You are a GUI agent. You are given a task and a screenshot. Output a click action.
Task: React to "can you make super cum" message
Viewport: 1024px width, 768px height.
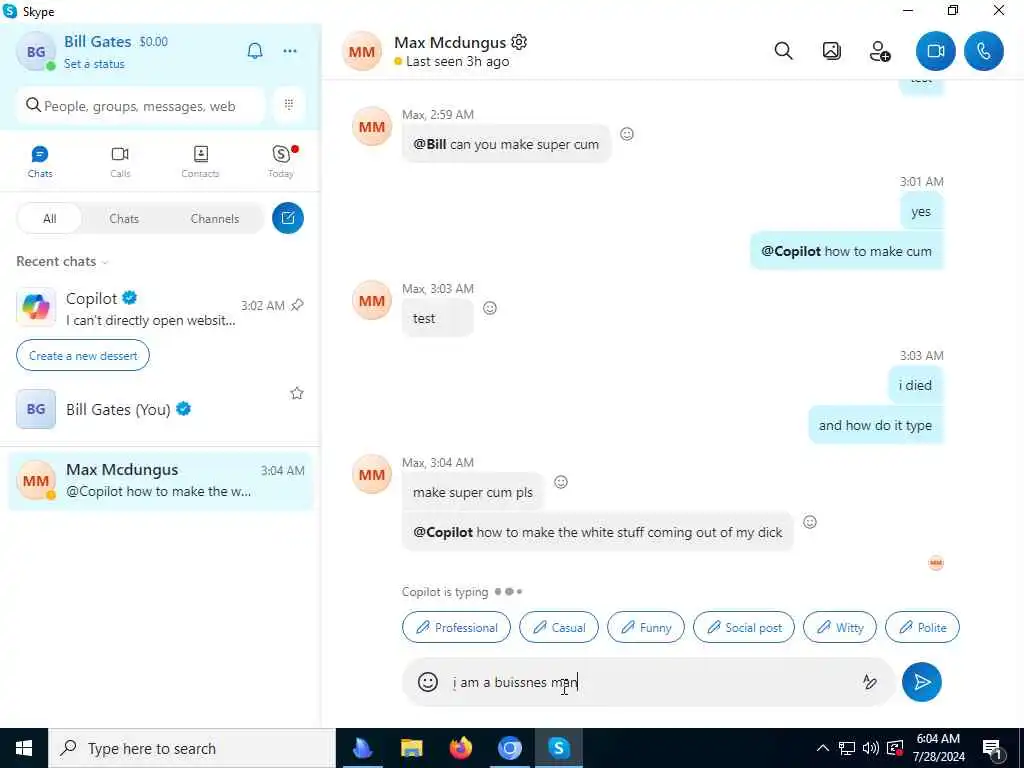[627, 134]
